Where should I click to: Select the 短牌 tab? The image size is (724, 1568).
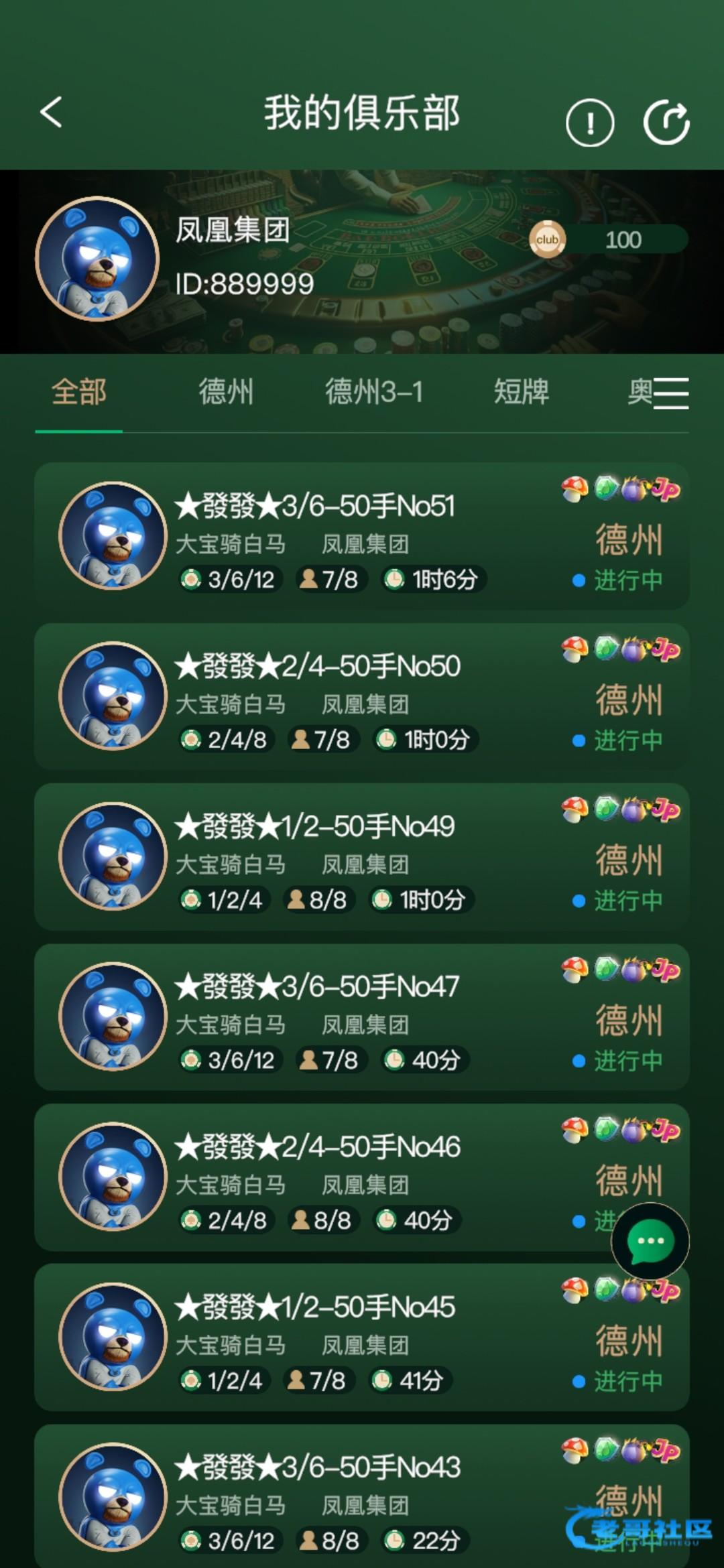pos(522,392)
